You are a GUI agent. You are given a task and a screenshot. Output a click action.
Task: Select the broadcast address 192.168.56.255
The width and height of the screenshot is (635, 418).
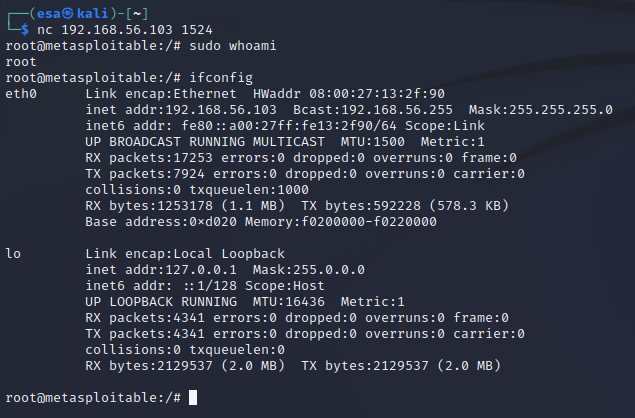(391, 109)
